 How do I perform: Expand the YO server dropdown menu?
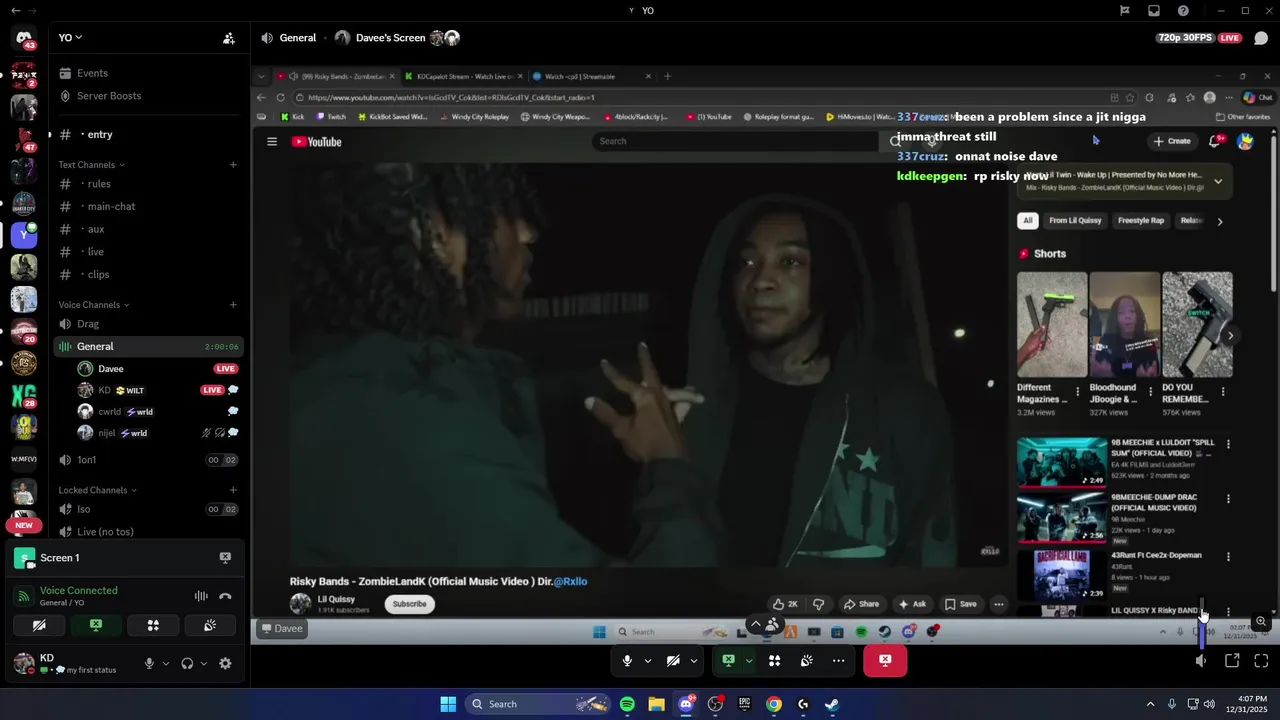[70, 38]
